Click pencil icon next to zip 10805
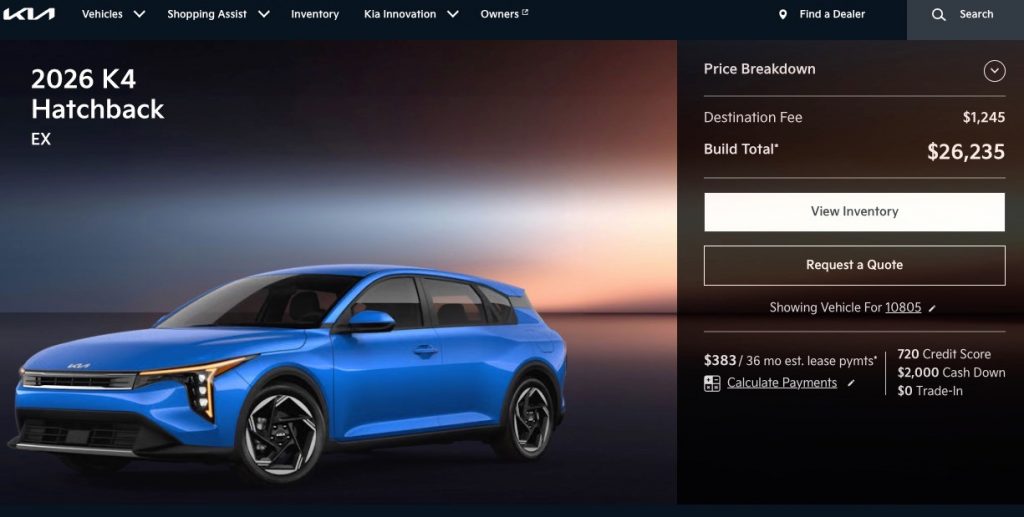This screenshot has height=517, width=1024. click(x=932, y=308)
